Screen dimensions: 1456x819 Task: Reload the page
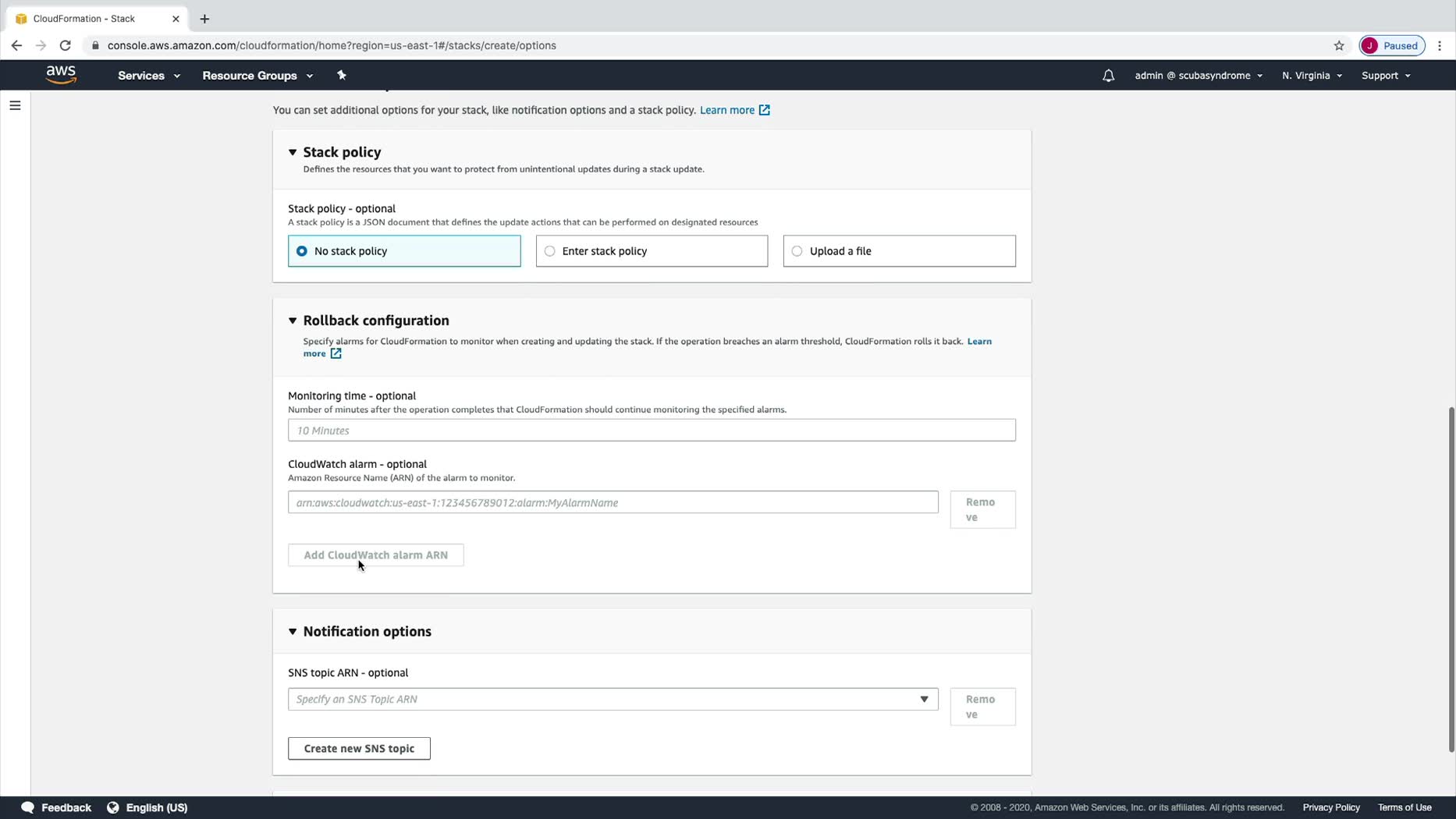click(x=66, y=45)
